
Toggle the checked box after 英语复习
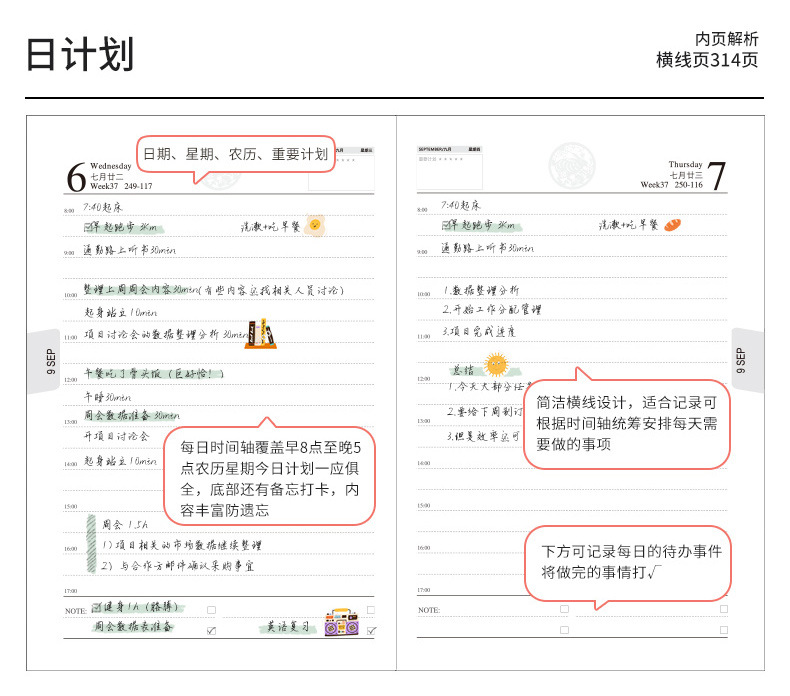pyautogui.click(x=372, y=630)
